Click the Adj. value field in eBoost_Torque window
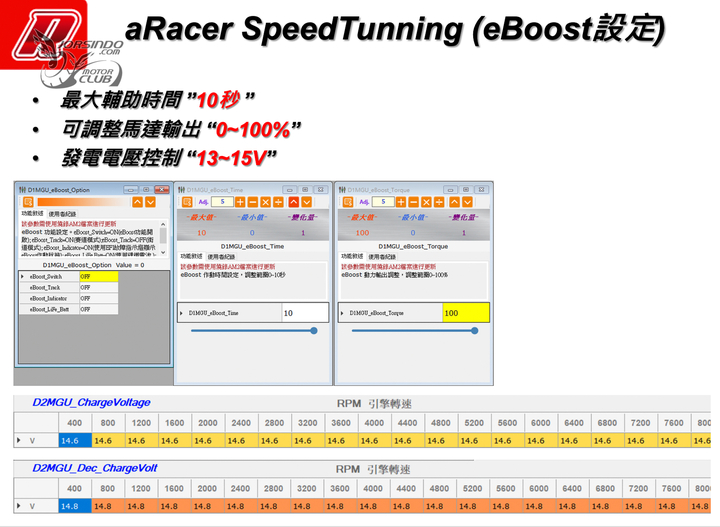The height and width of the screenshot is (527, 720). (383, 202)
